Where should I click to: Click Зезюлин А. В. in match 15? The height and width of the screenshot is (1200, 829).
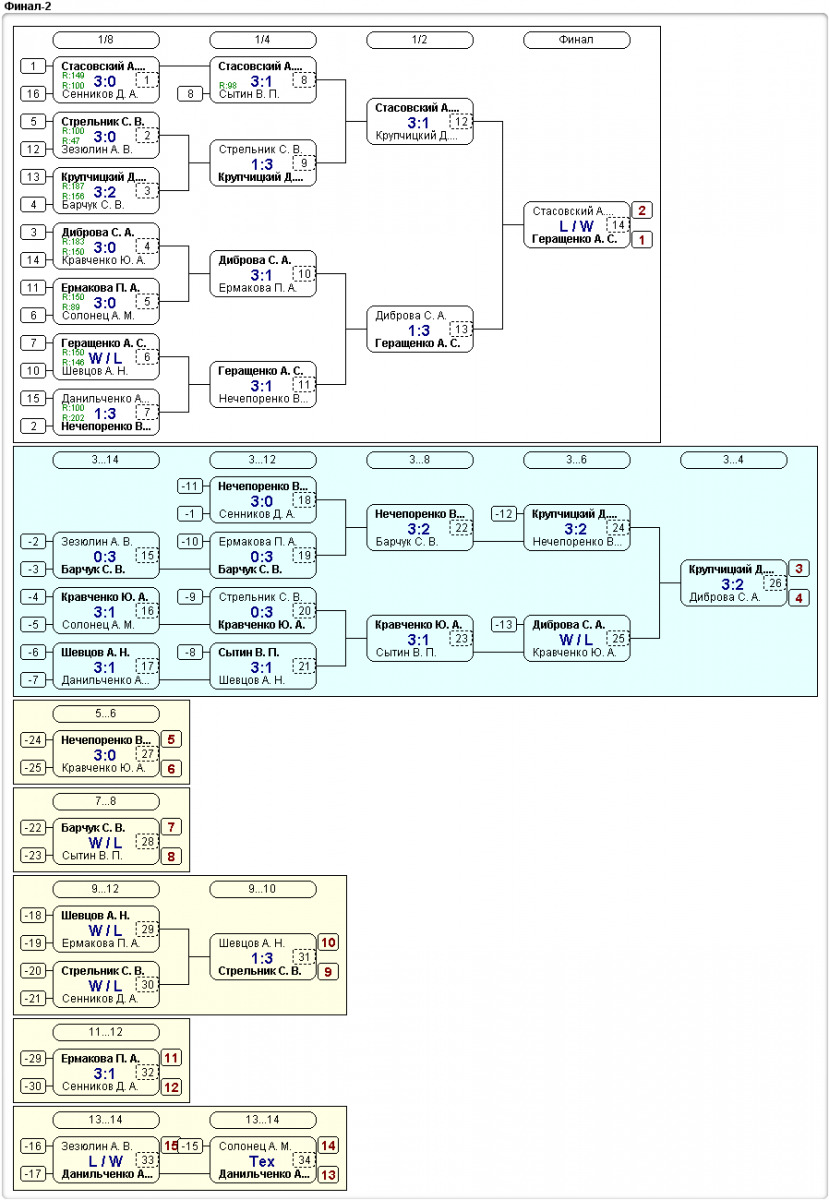[x=97, y=541]
